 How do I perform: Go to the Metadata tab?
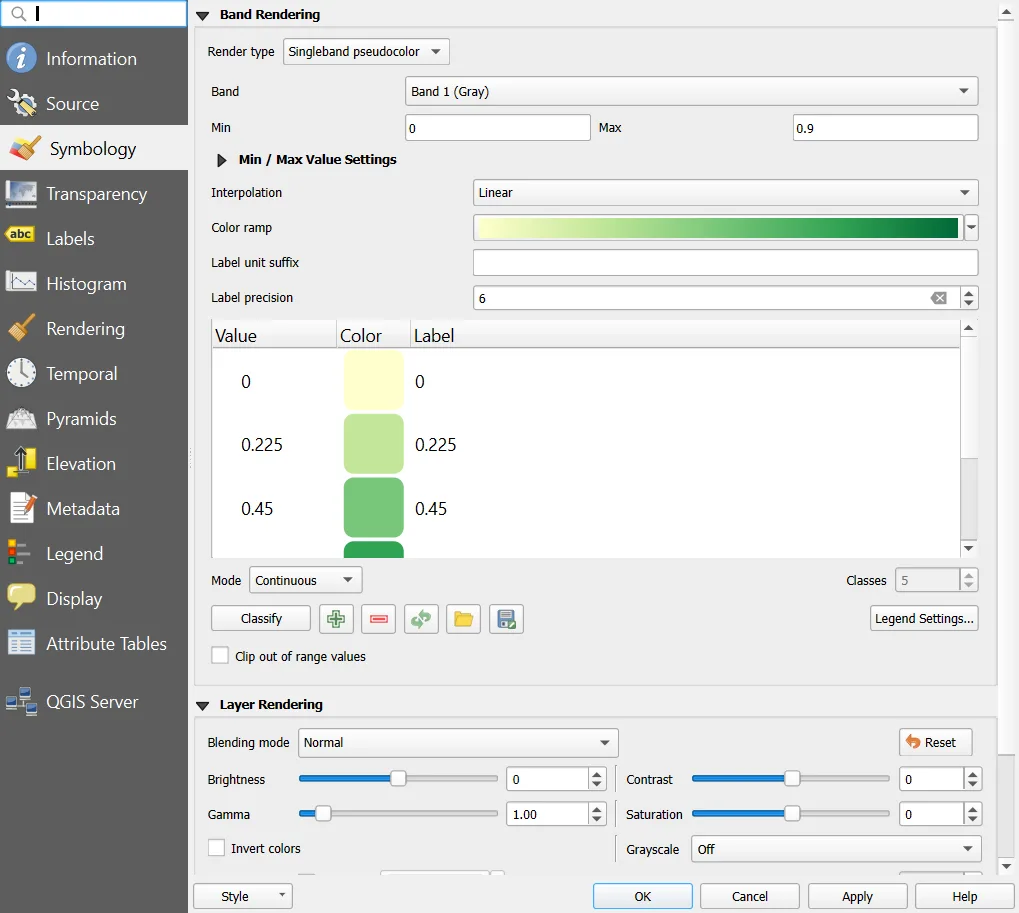click(94, 508)
